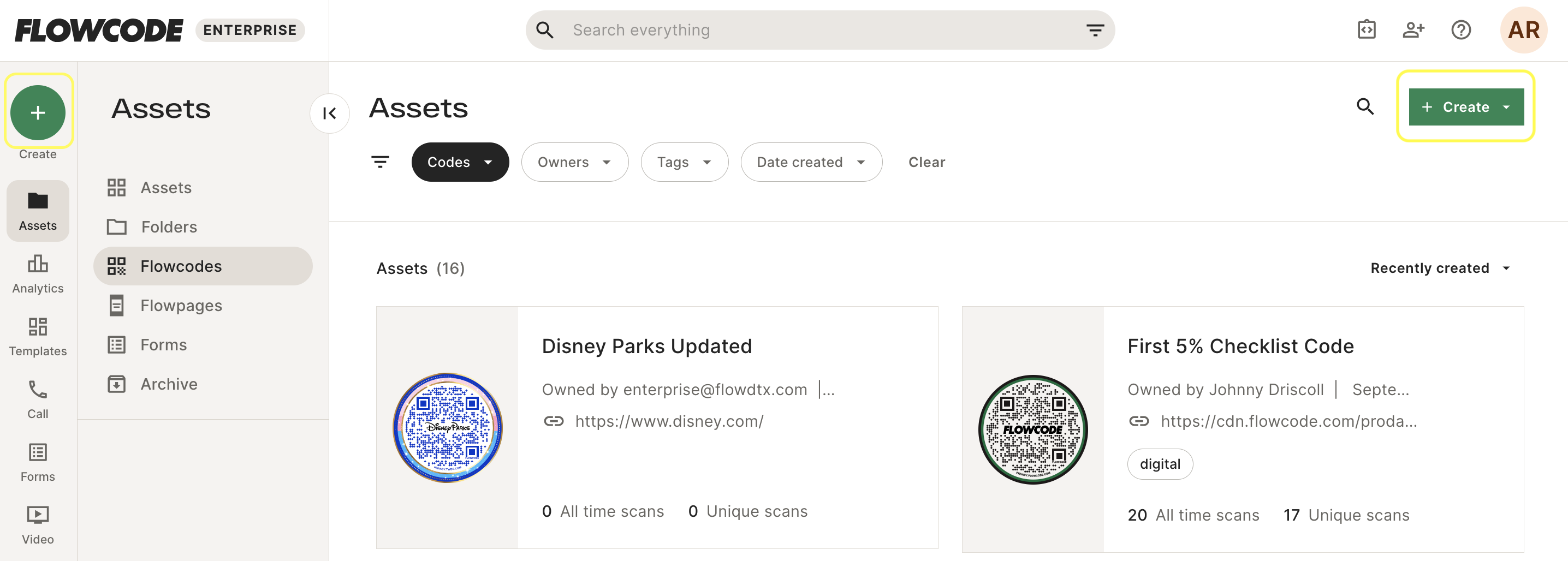Open Forms from the left rail
This screenshot has height=561, width=1568.
click(38, 462)
